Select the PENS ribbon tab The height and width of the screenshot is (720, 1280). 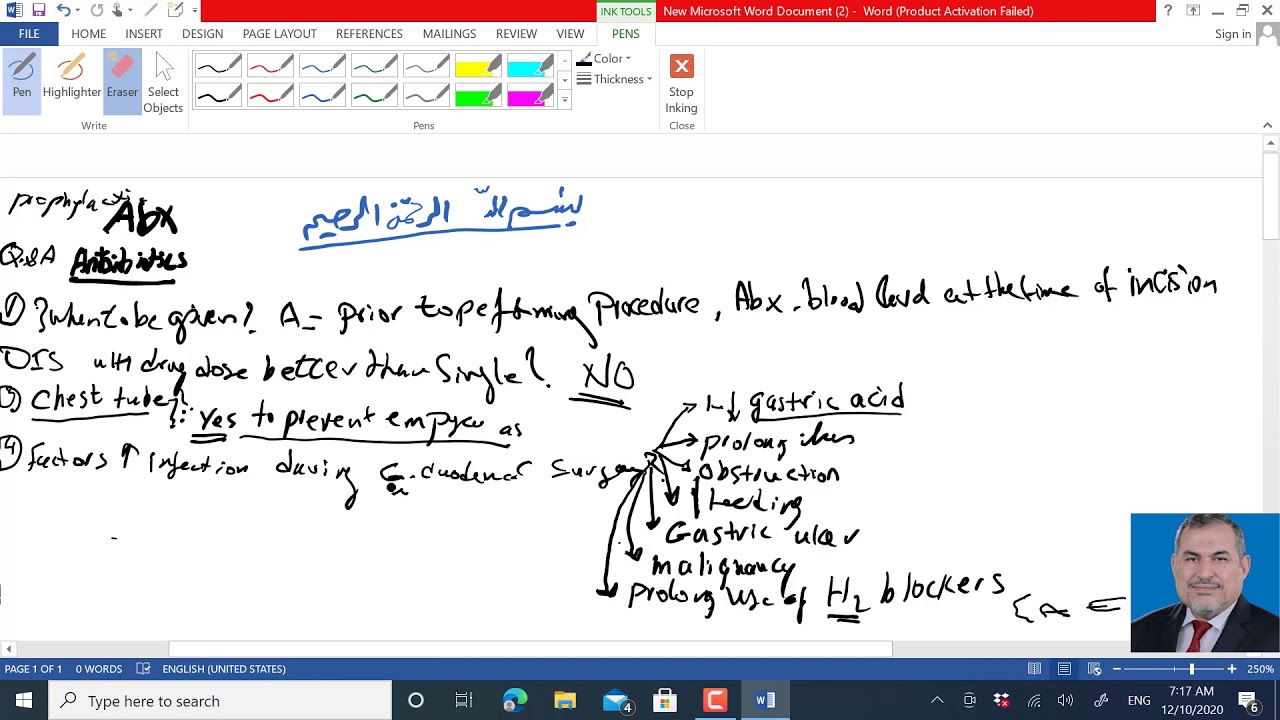click(x=625, y=34)
